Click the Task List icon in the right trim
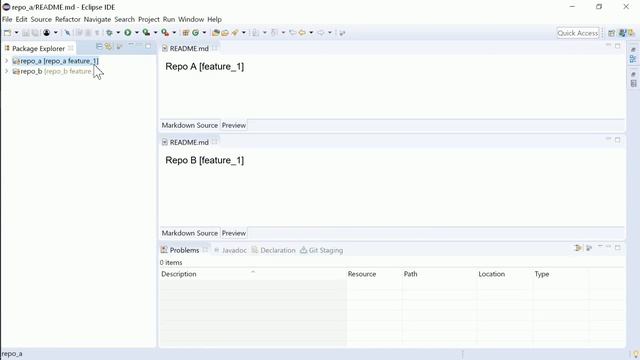Screen dimensions: 640x360 pyautogui.click(x=633, y=84)
